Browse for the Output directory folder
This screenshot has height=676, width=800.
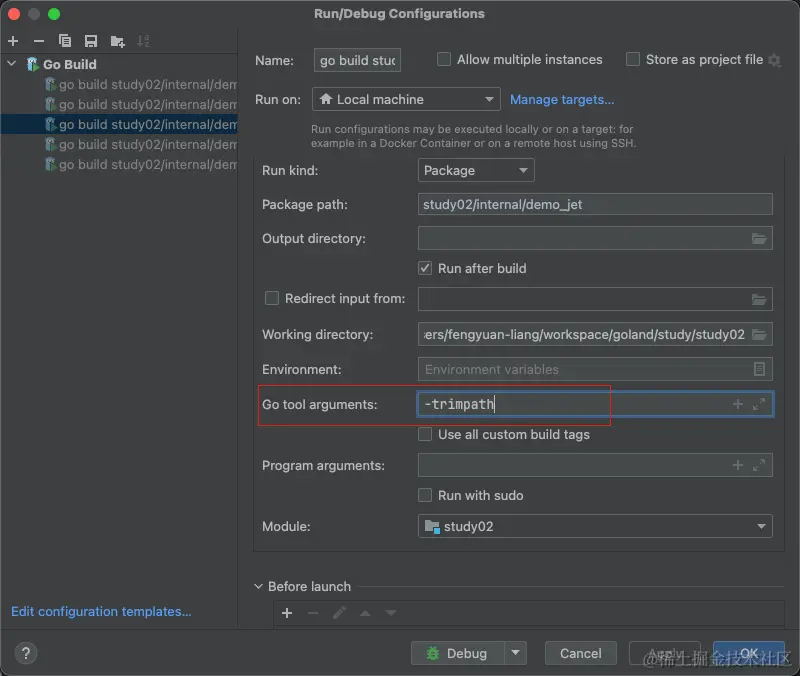tap(759, 238)
